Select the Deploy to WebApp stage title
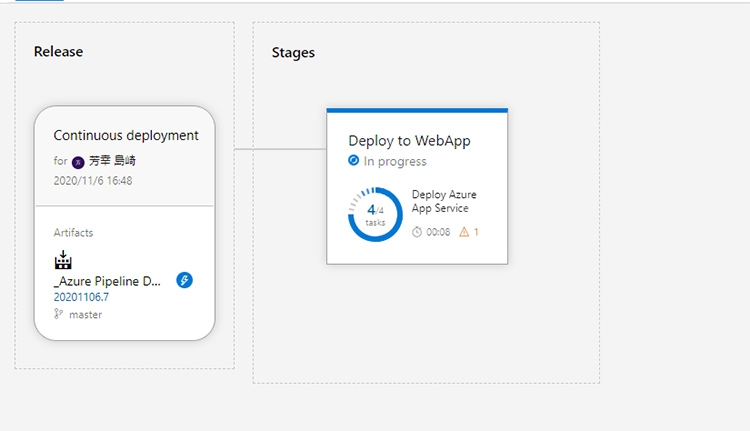 click(409, 141)
